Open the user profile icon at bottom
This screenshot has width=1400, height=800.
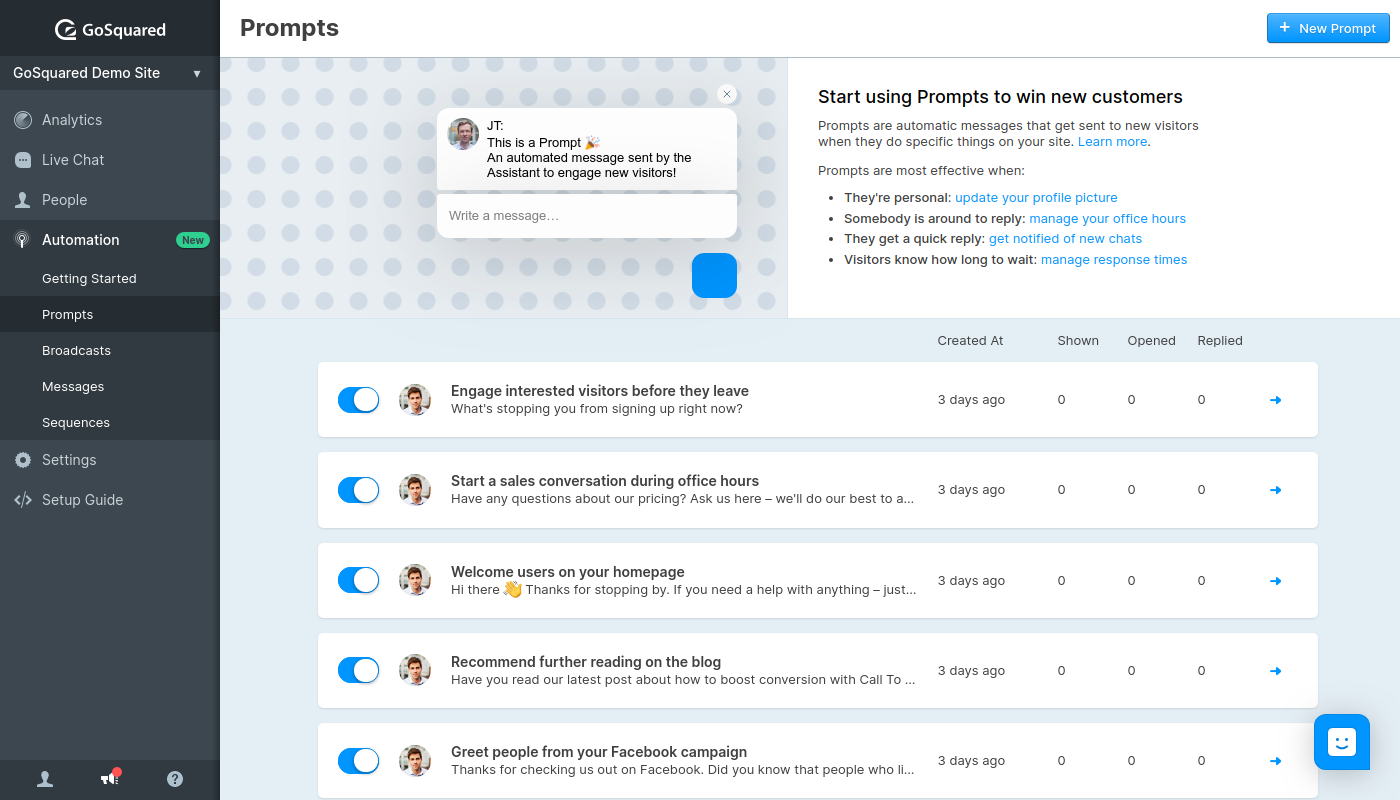(45, 779)
